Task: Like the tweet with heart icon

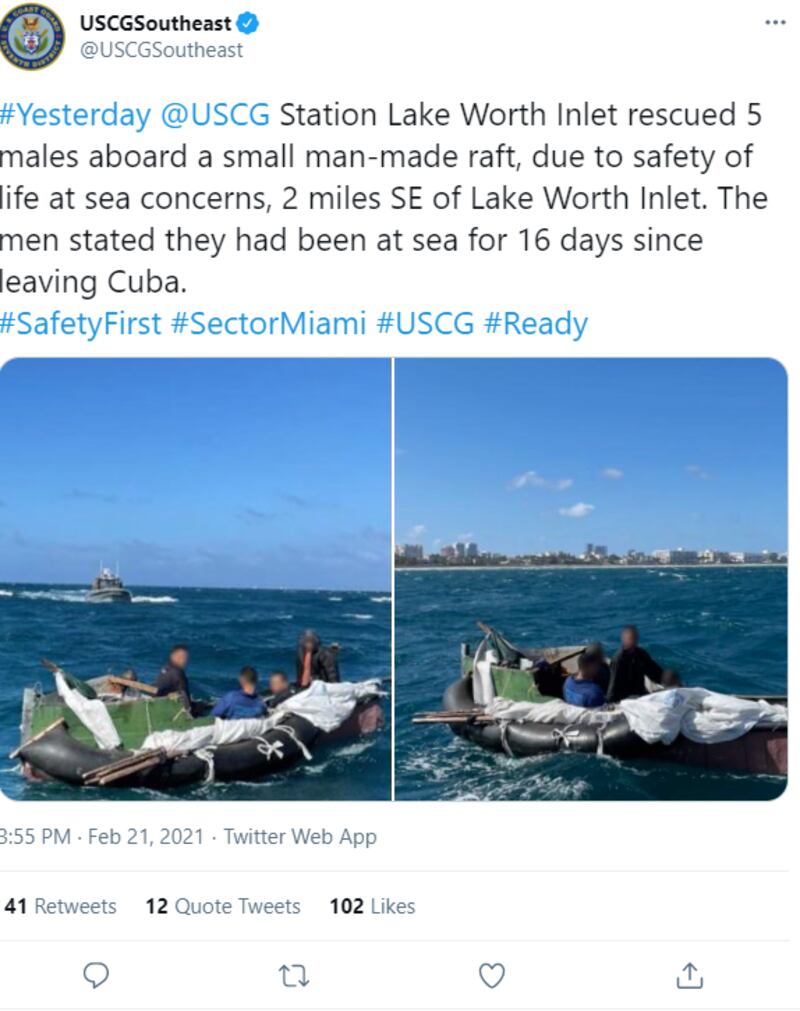Action: (492, 976)
